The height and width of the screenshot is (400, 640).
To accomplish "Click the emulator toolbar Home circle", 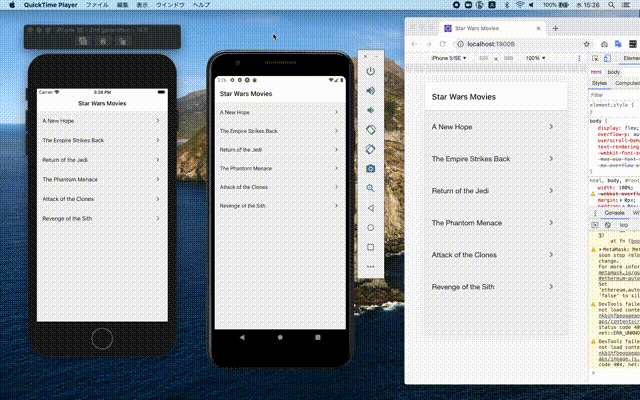I will tap(370, 227).
